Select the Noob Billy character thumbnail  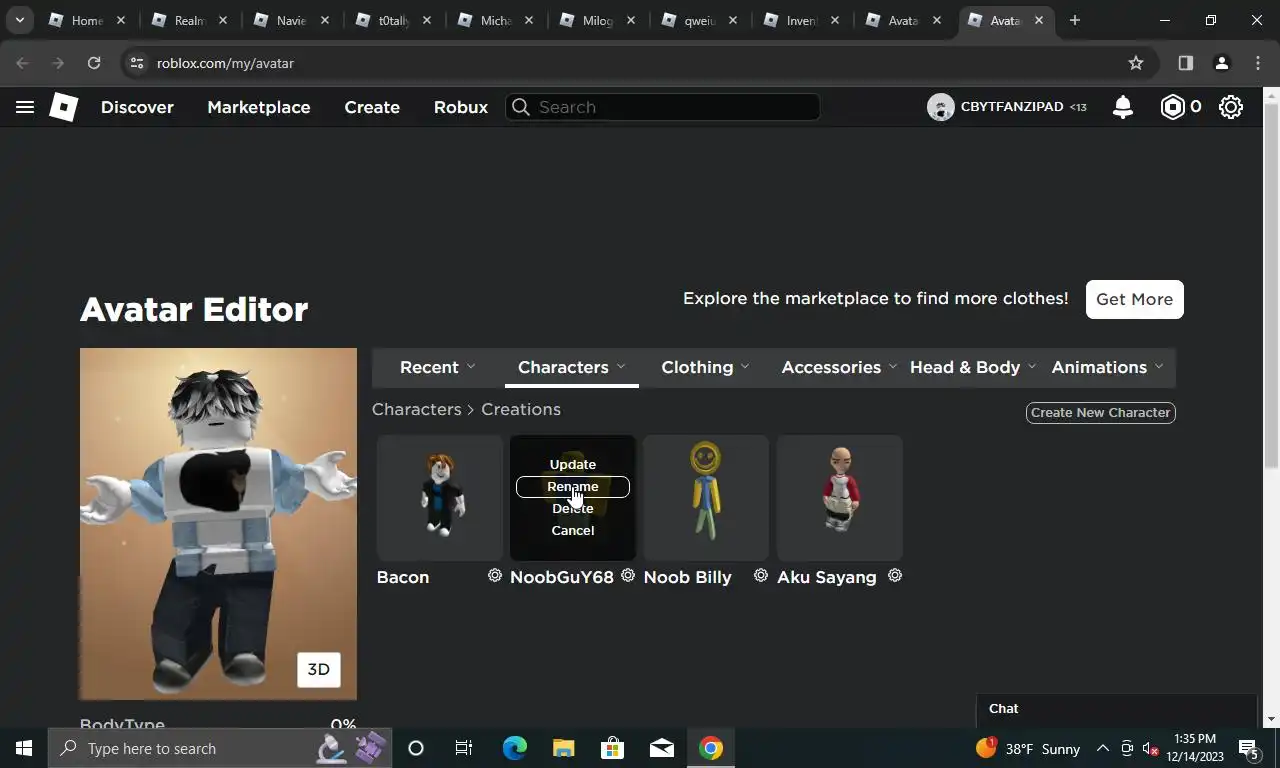pos(706,498)
